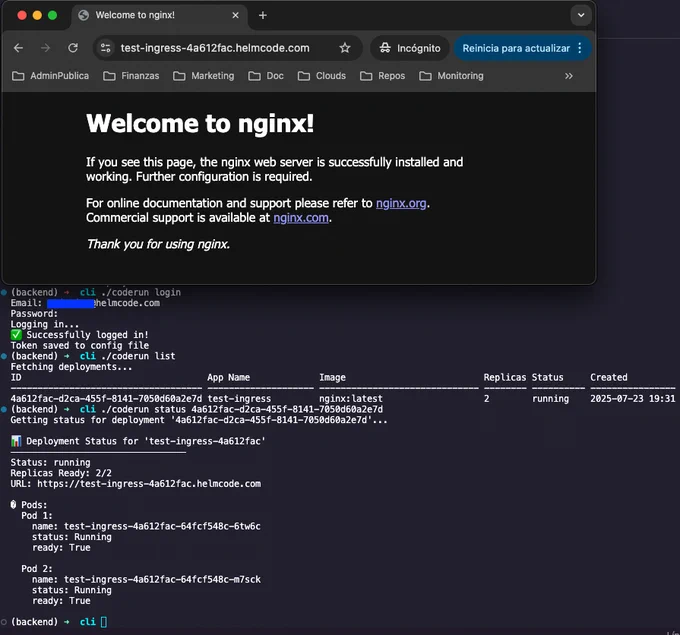Viewport: 680px width, 635px height.
Task: Open Chrome three-dot menu
Action: [580, 48]
